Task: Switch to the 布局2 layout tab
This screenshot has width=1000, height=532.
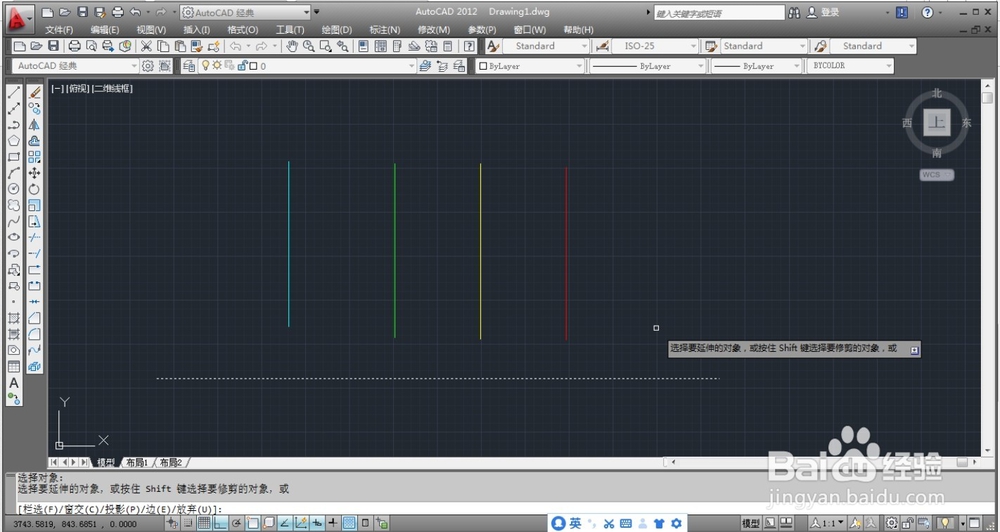Action: 170,462
